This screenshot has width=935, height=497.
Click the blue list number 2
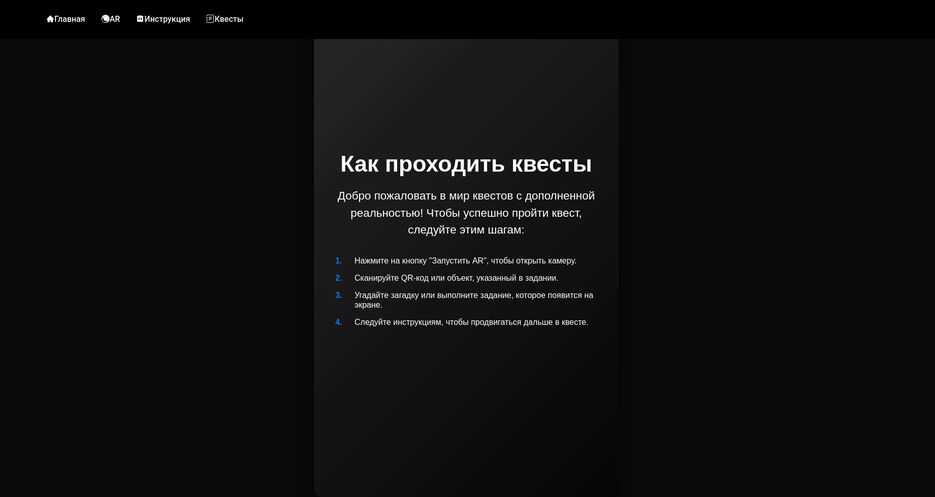(x=338, y=278)
